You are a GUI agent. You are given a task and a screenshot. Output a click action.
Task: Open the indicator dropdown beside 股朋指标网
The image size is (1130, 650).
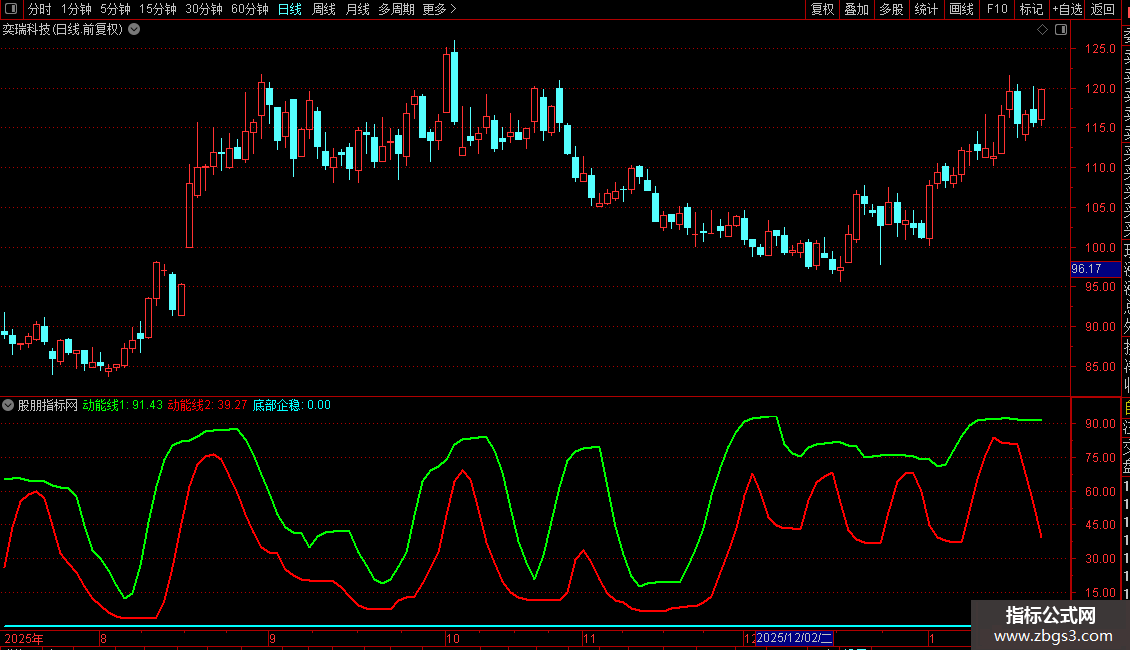[8, 405]
